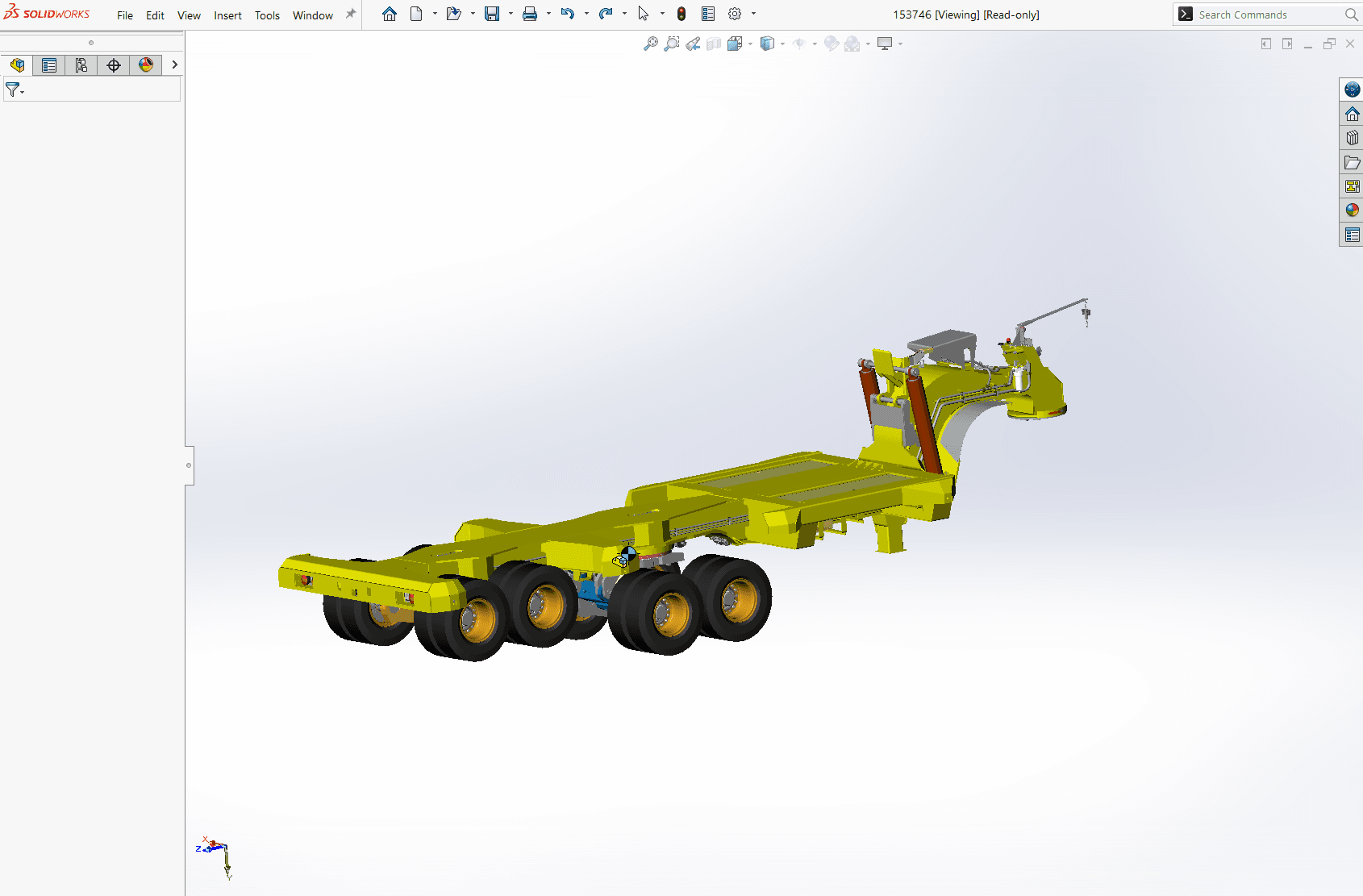Toggle the pushpin to keep toolbar visible
Viewport: 1363px width, 896px height.
click(x=350, y=14)
